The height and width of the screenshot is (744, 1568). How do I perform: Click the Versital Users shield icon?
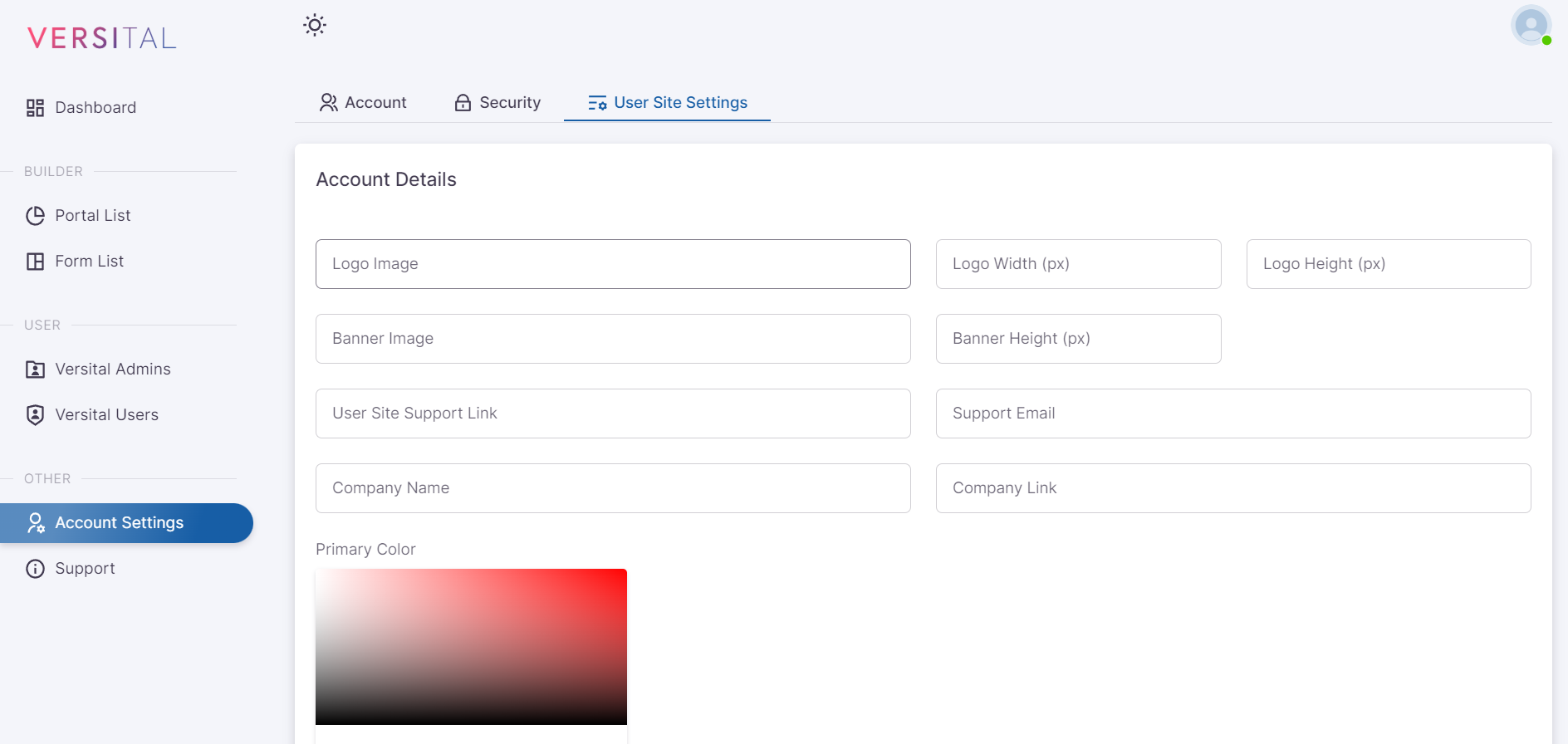pos(35,415)
